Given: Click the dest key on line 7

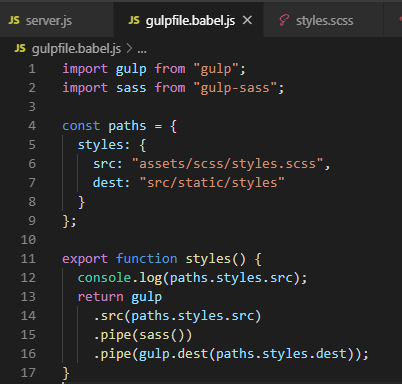Looking at the screenshot, I should pyautogui.click(x=108, y=183).
